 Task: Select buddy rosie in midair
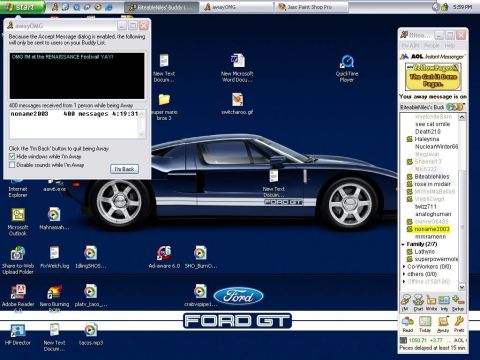(x=432, y=184)
